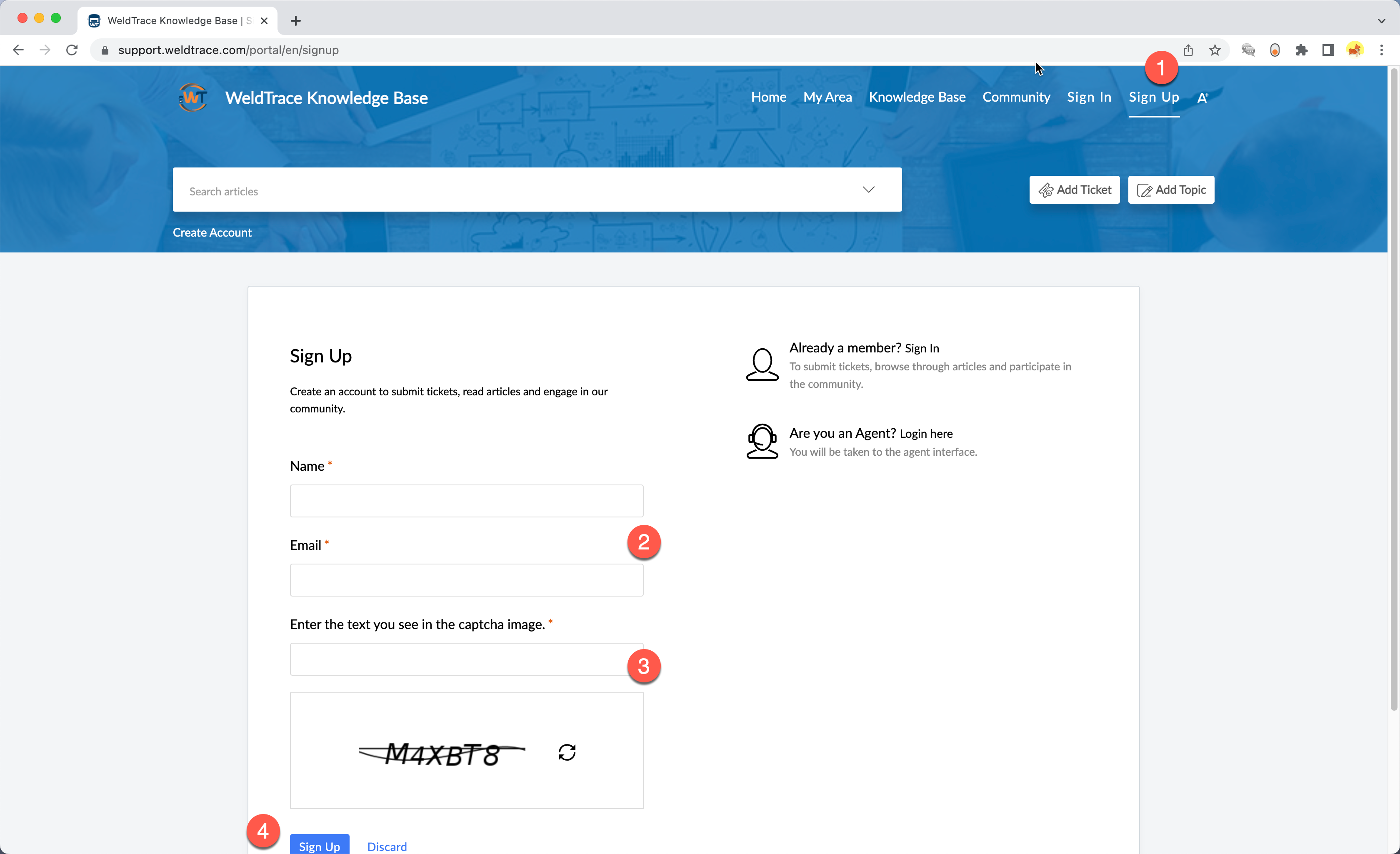
Task: Click the lock icon in the address bar
Action: 105,50
